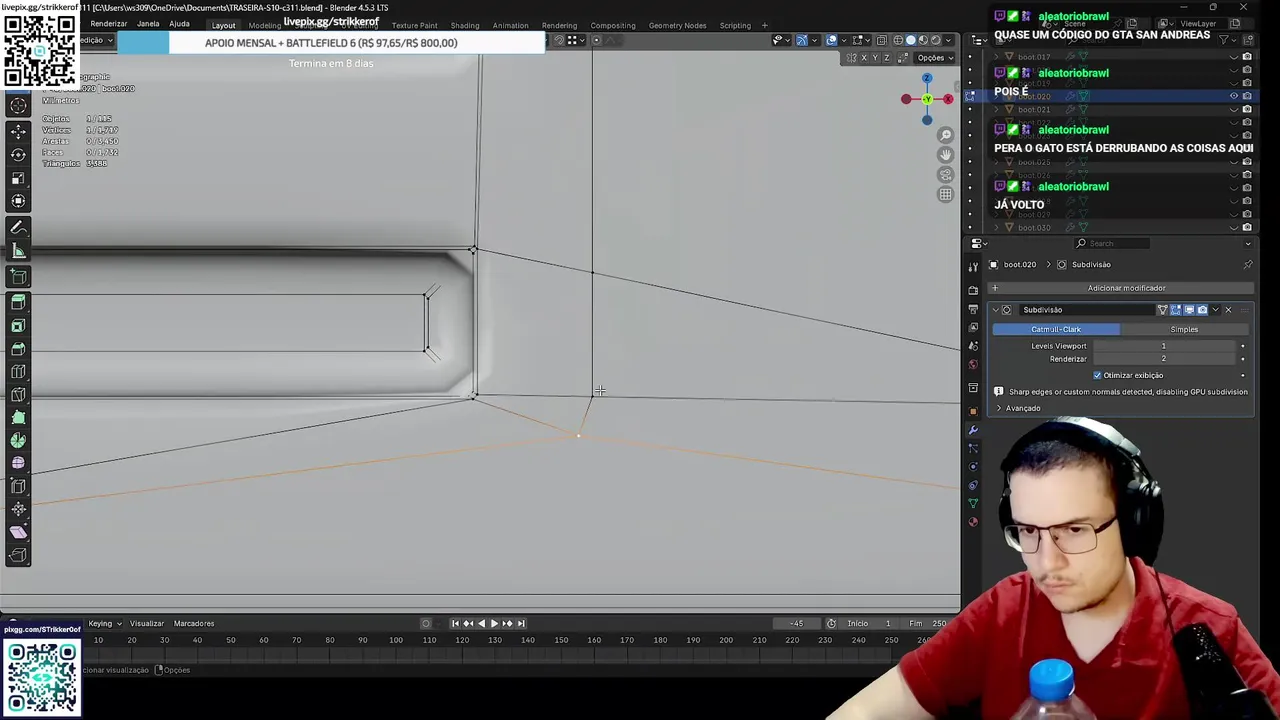Hide boot.020 with its eye icon
Image resolution: width=1280 pixels, height=720 pixels.
point(1233,96)
